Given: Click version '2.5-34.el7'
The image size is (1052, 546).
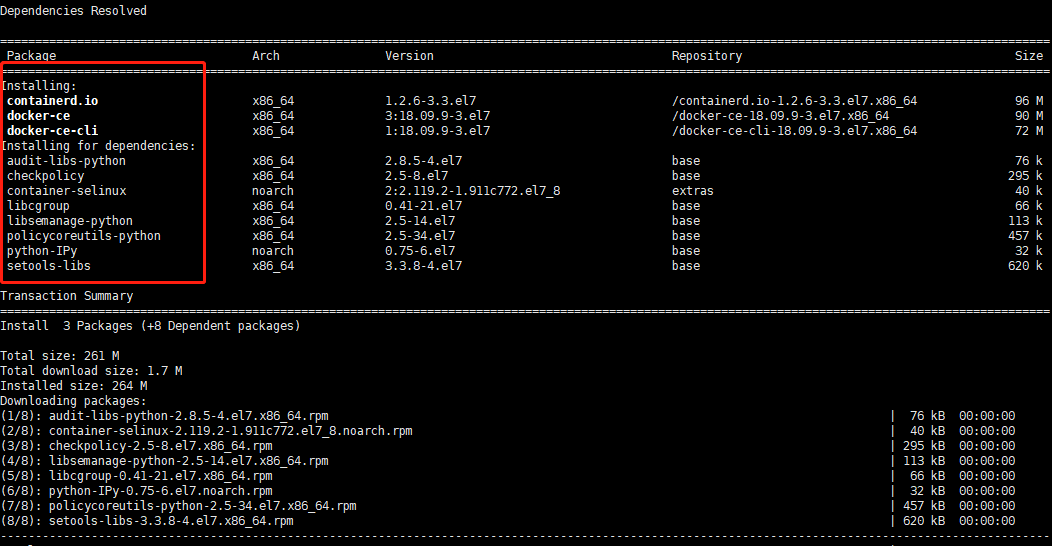Looking at the screenshot, I should coord(420,235).
